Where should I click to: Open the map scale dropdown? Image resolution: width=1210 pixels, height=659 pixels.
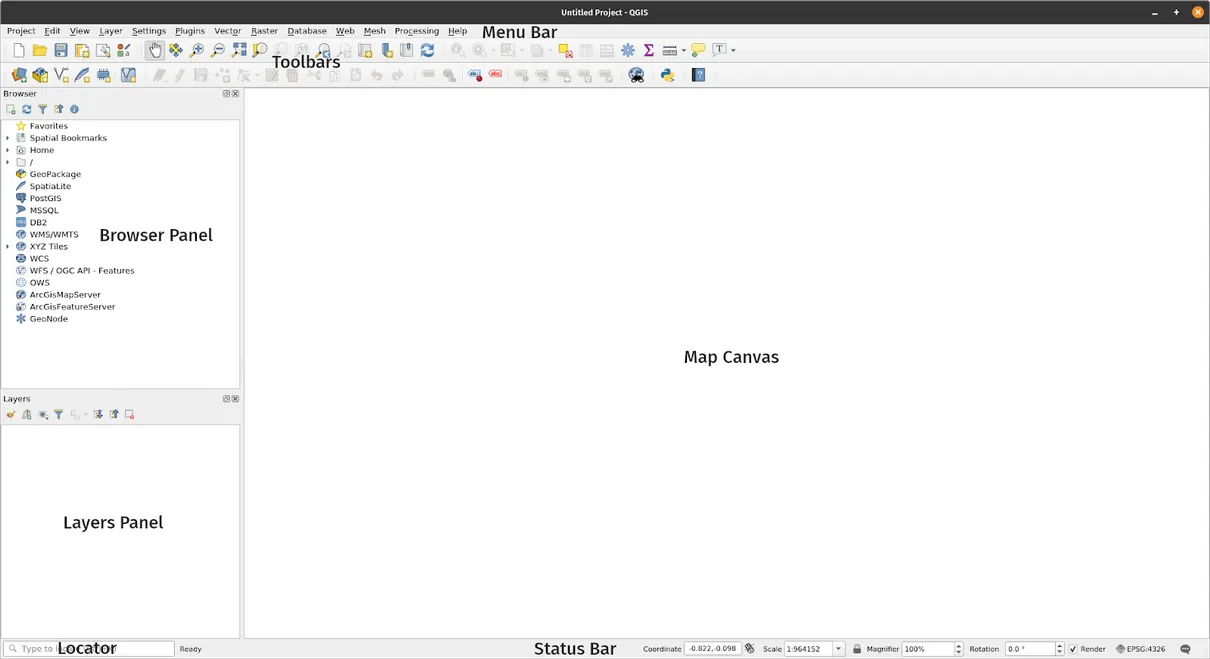838,648
